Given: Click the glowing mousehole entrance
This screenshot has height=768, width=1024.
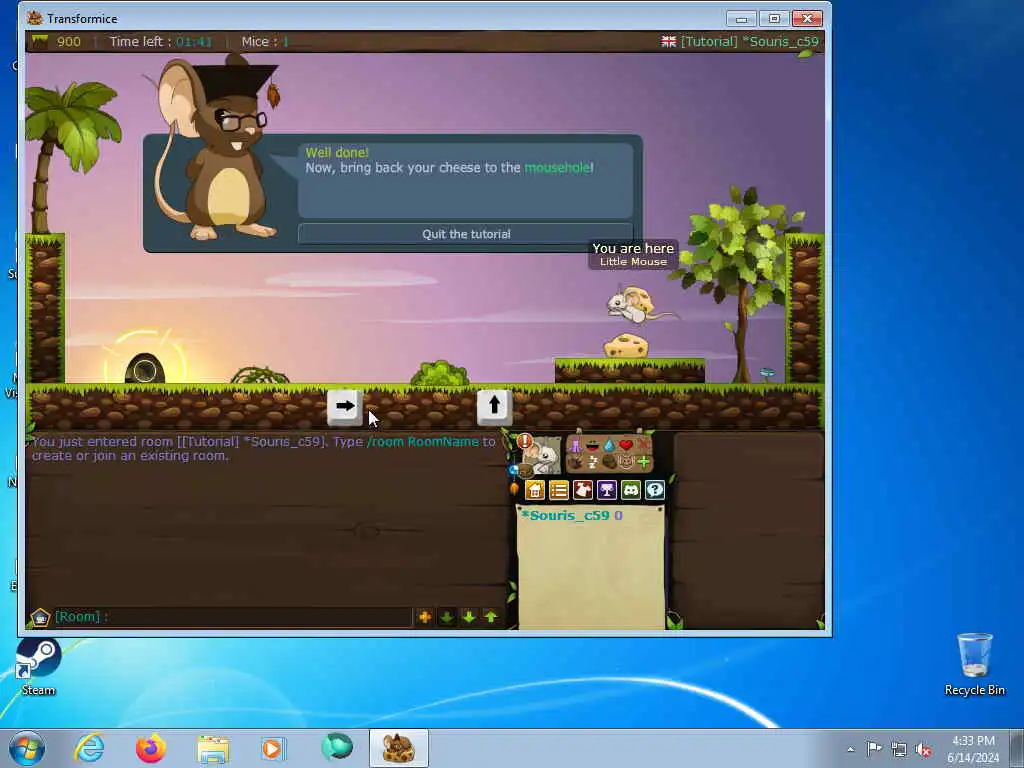Looking at the screenshot, I should click(144, 368).
